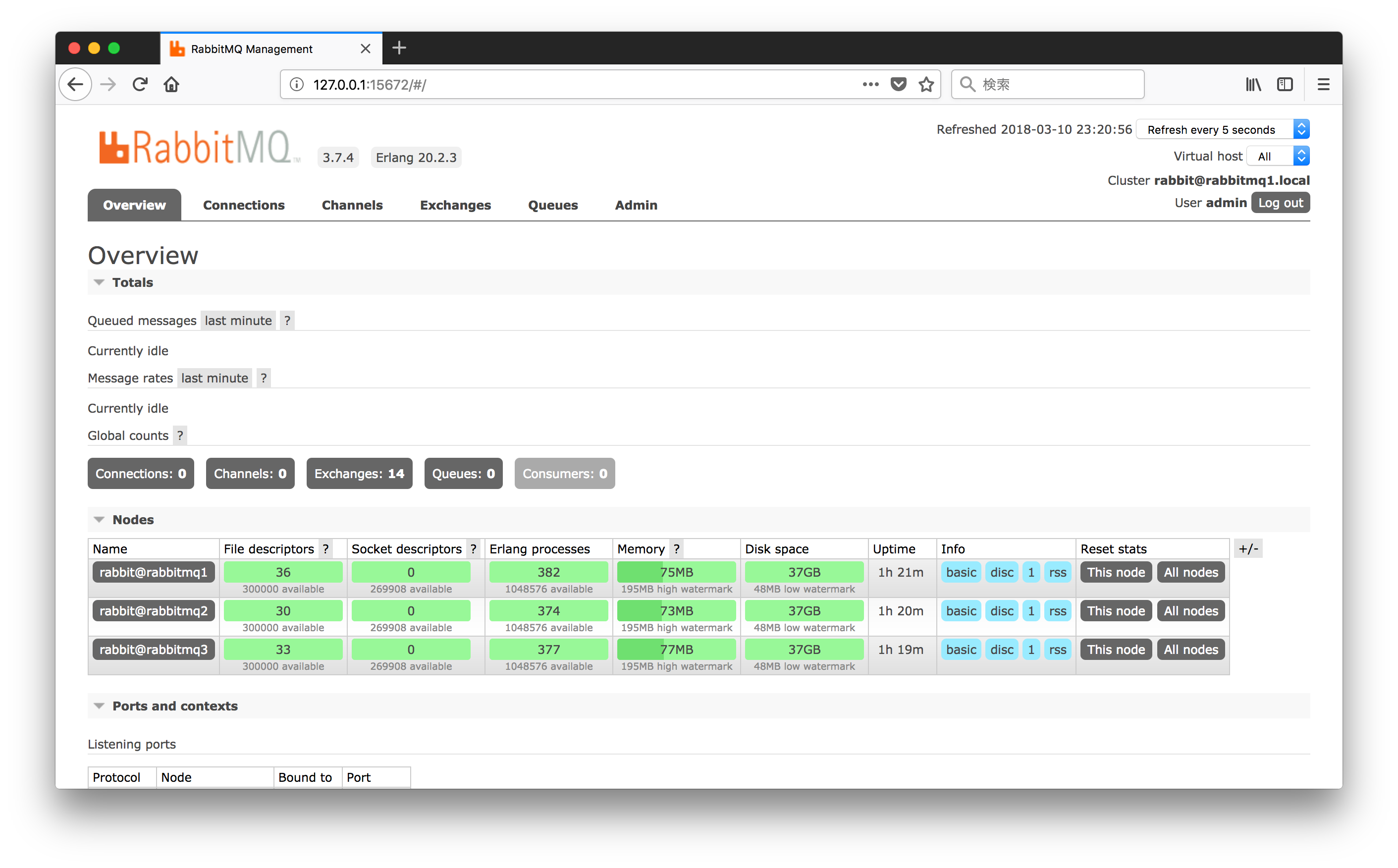This screenshot has height=868, width=1398.
Task: Click the Consumers: 0 count button
Action: coord(565,474)
